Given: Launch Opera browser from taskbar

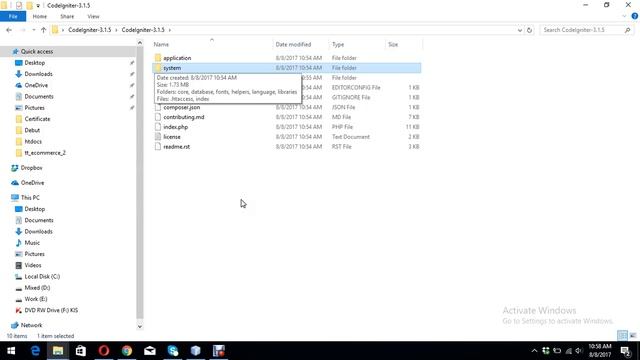Looking at the screenshot, I should point(104,351).
